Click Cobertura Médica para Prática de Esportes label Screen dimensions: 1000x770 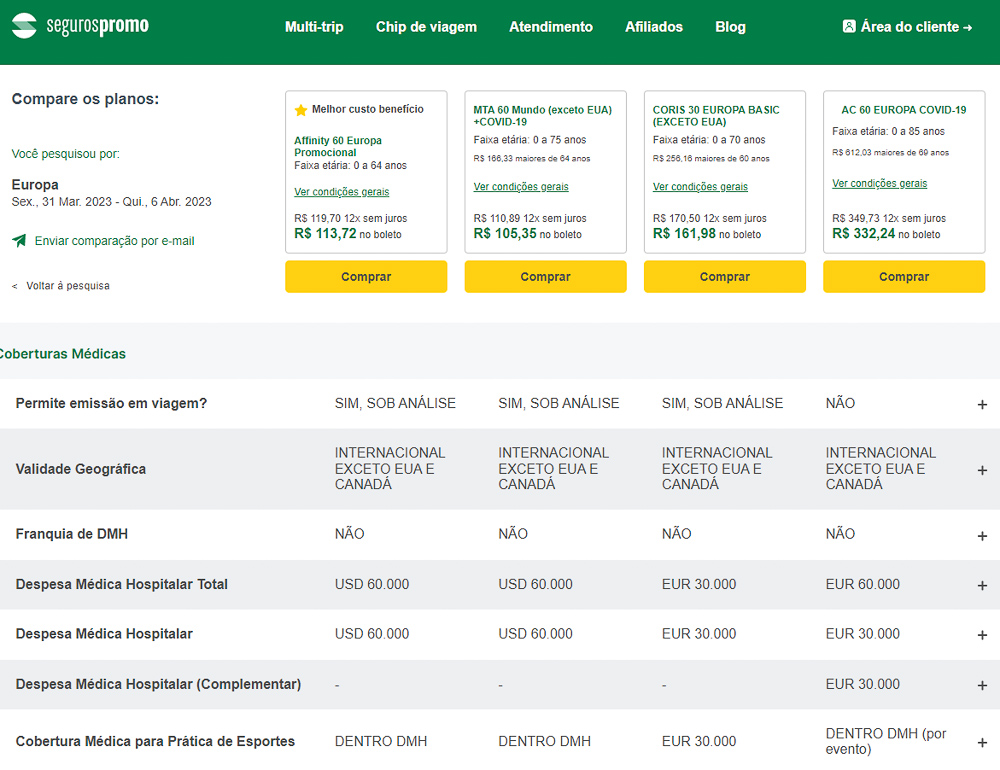click(x=155, y=741)
